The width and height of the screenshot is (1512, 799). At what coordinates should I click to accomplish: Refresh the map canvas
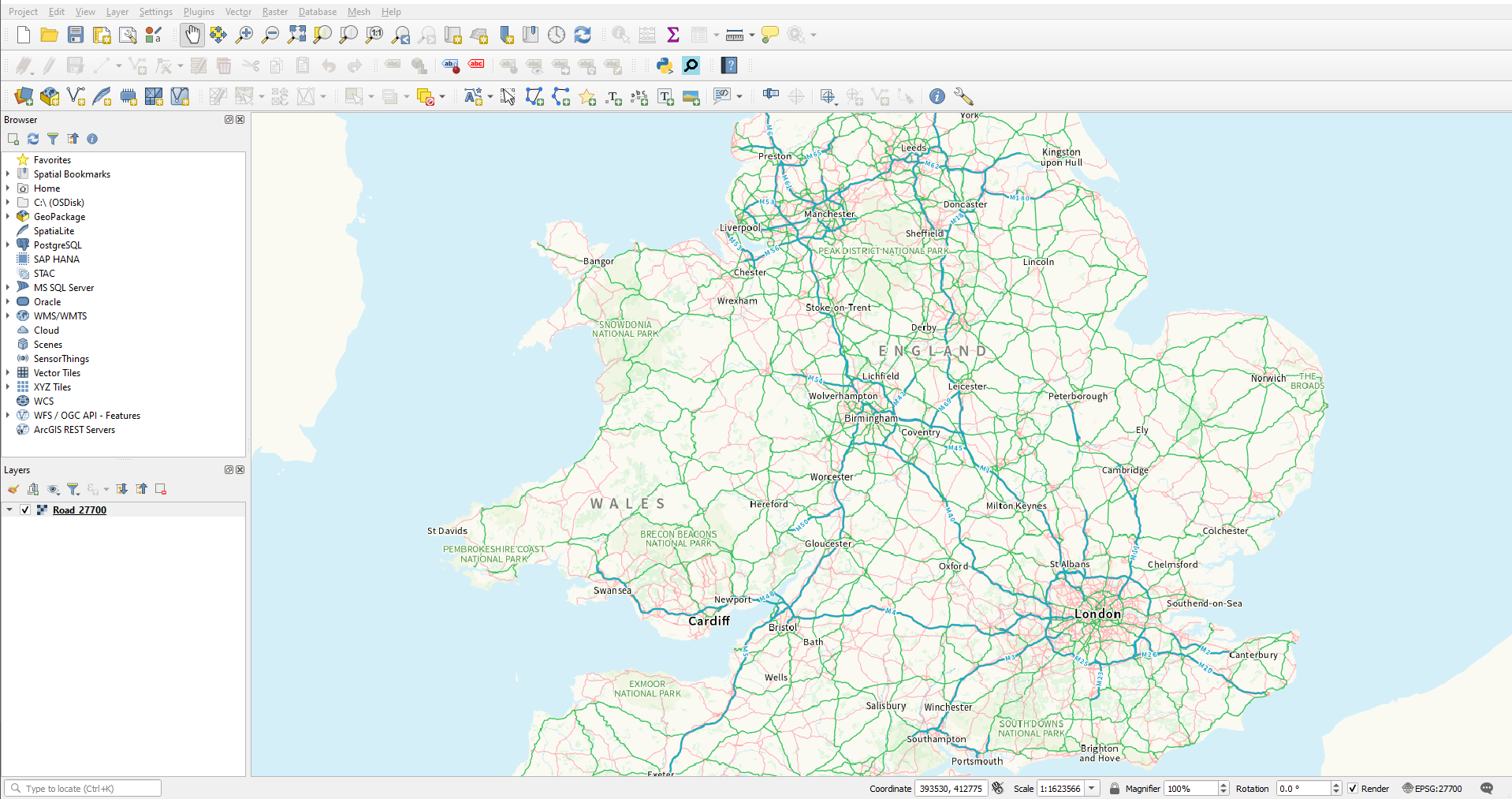tap(583, 35)
